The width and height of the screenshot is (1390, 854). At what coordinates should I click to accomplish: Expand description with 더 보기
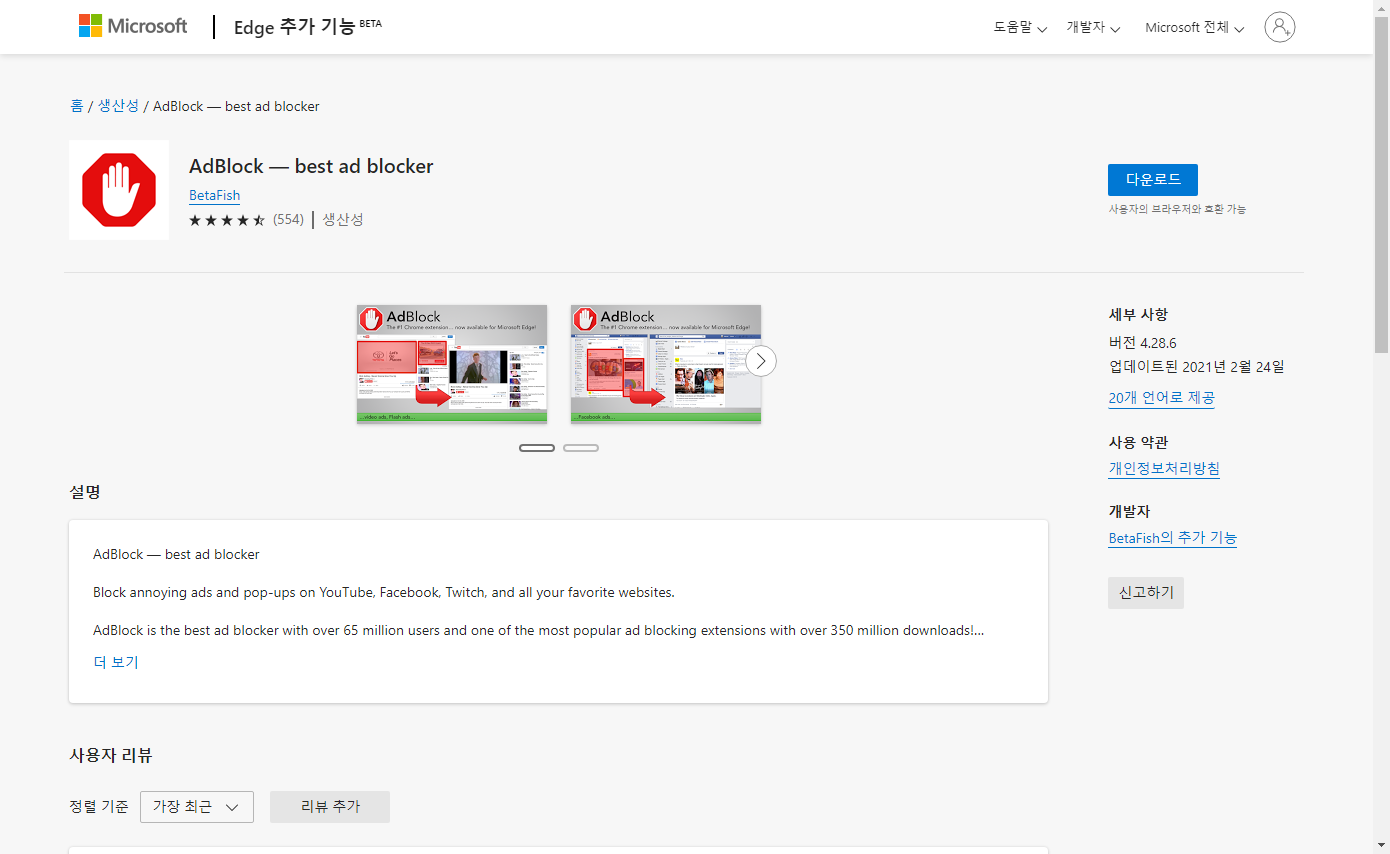tap(116, 662)
